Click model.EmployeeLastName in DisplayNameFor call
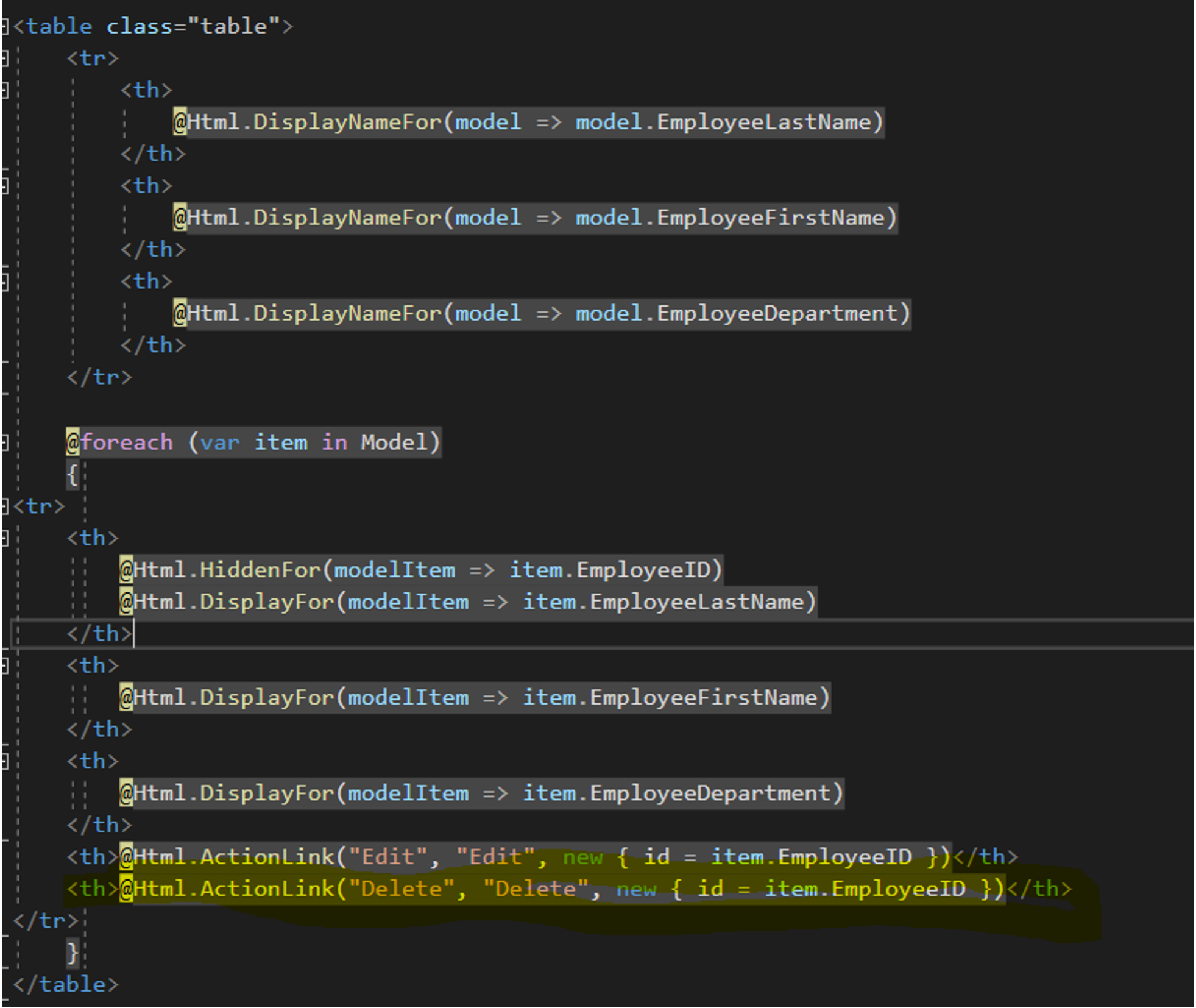The height and width of the screenshot is (1008, 1196). (723, 122)
